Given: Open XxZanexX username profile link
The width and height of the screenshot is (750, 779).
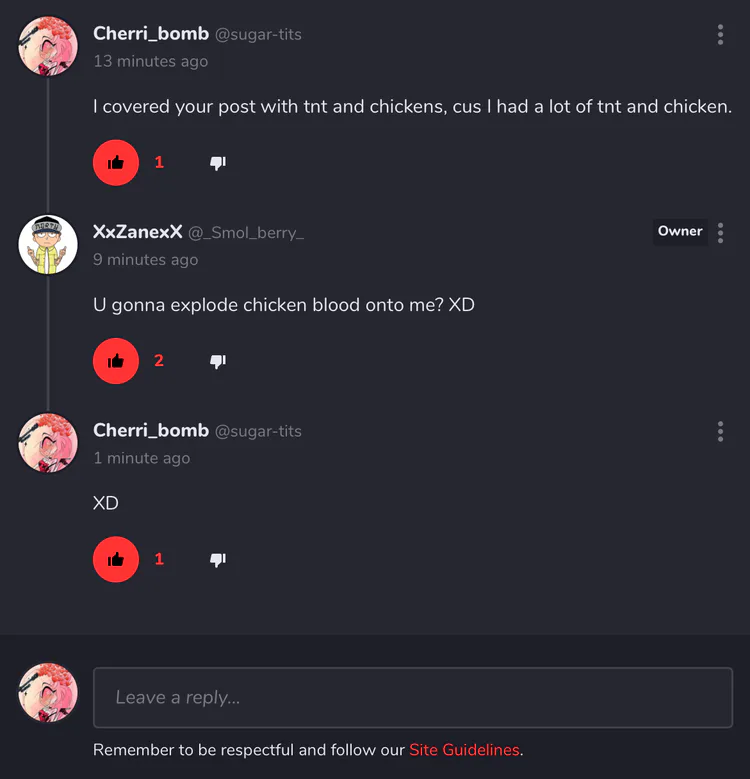Looking at the screenshot, I should click(x=138, y=232).
